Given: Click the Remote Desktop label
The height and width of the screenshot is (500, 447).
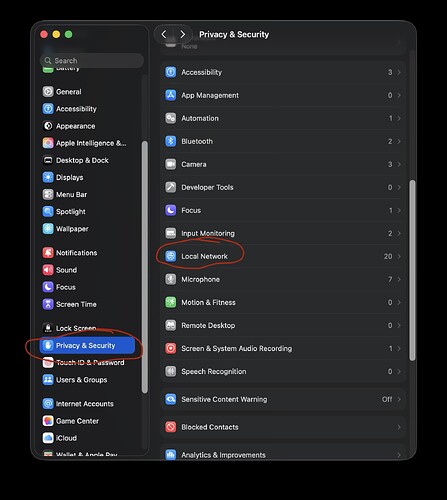Looking at the screenshot, I should (x=208, y=325).
